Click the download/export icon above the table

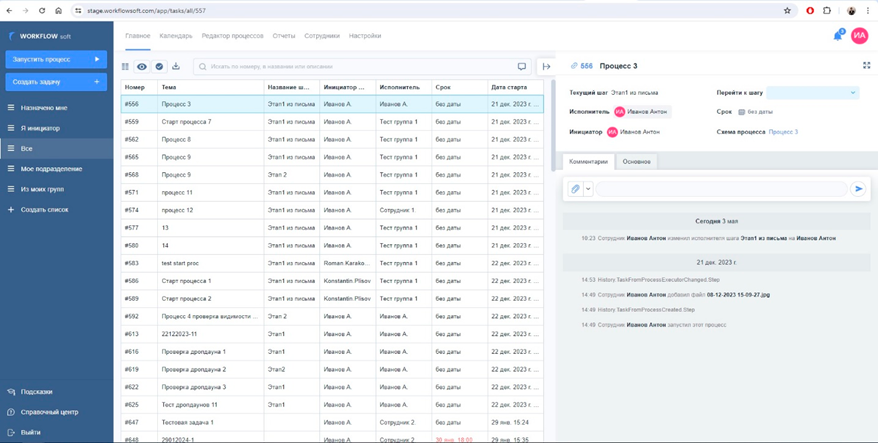176,67
